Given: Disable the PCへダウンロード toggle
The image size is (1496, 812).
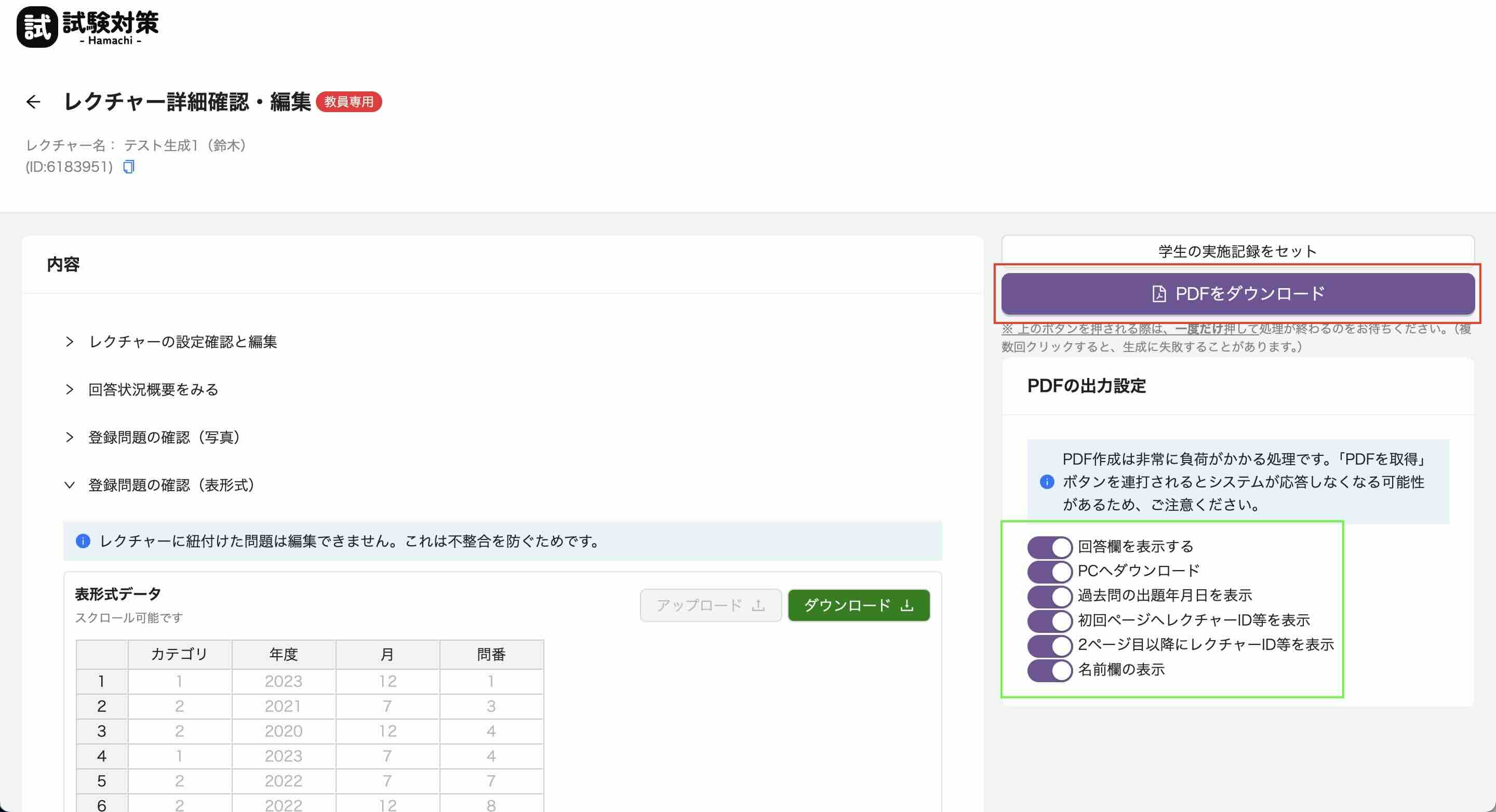Looking at the screenshot, I should [1049, 571].
